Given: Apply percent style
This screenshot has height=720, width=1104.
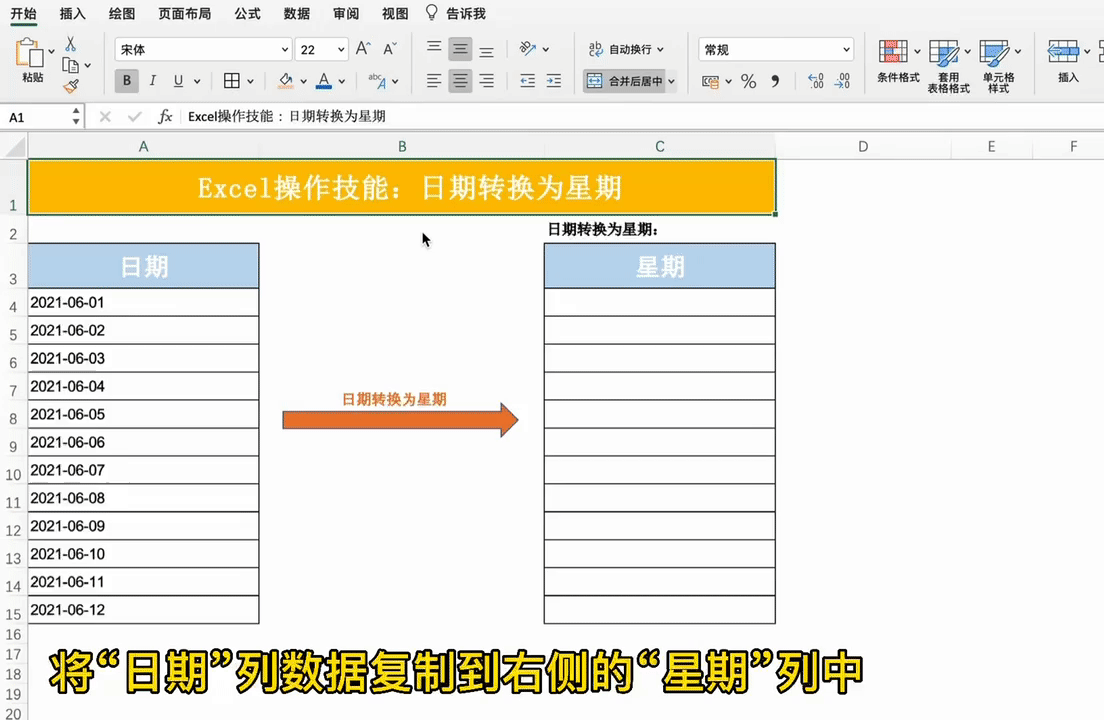Looking at the screenshot, I should coord(748,82).
